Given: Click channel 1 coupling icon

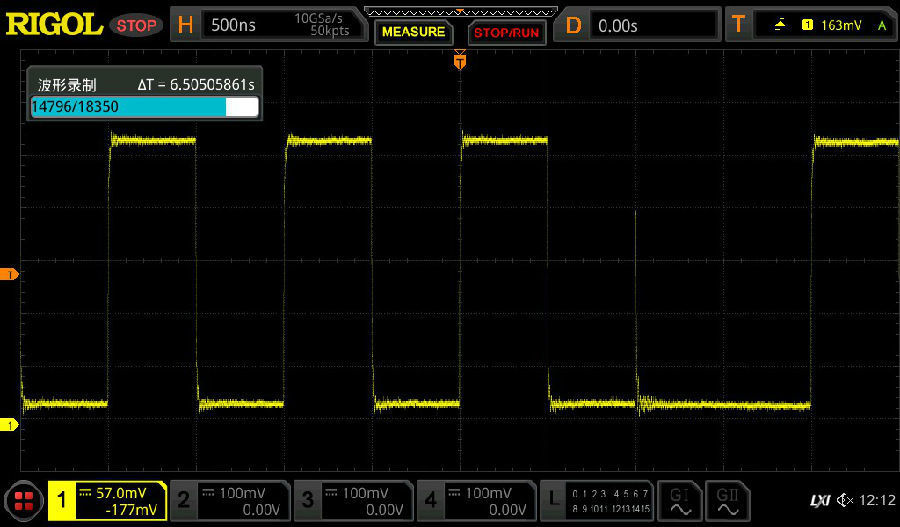Looking at the screenshot, I should point(85,493).
